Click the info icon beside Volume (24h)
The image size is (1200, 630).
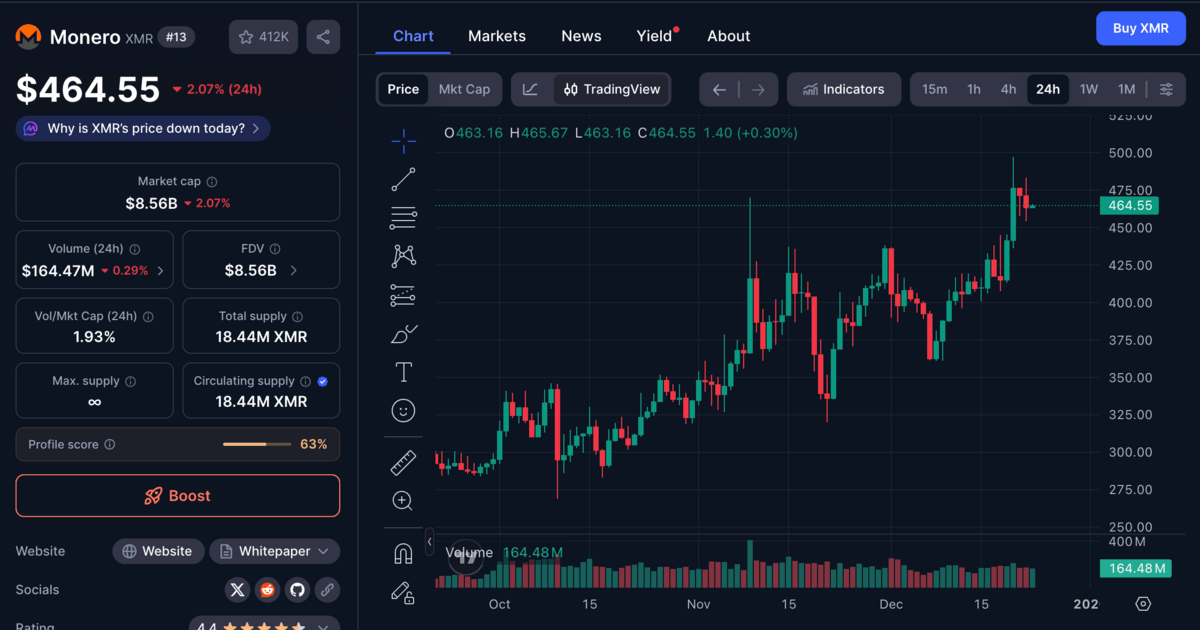point(135,249)
